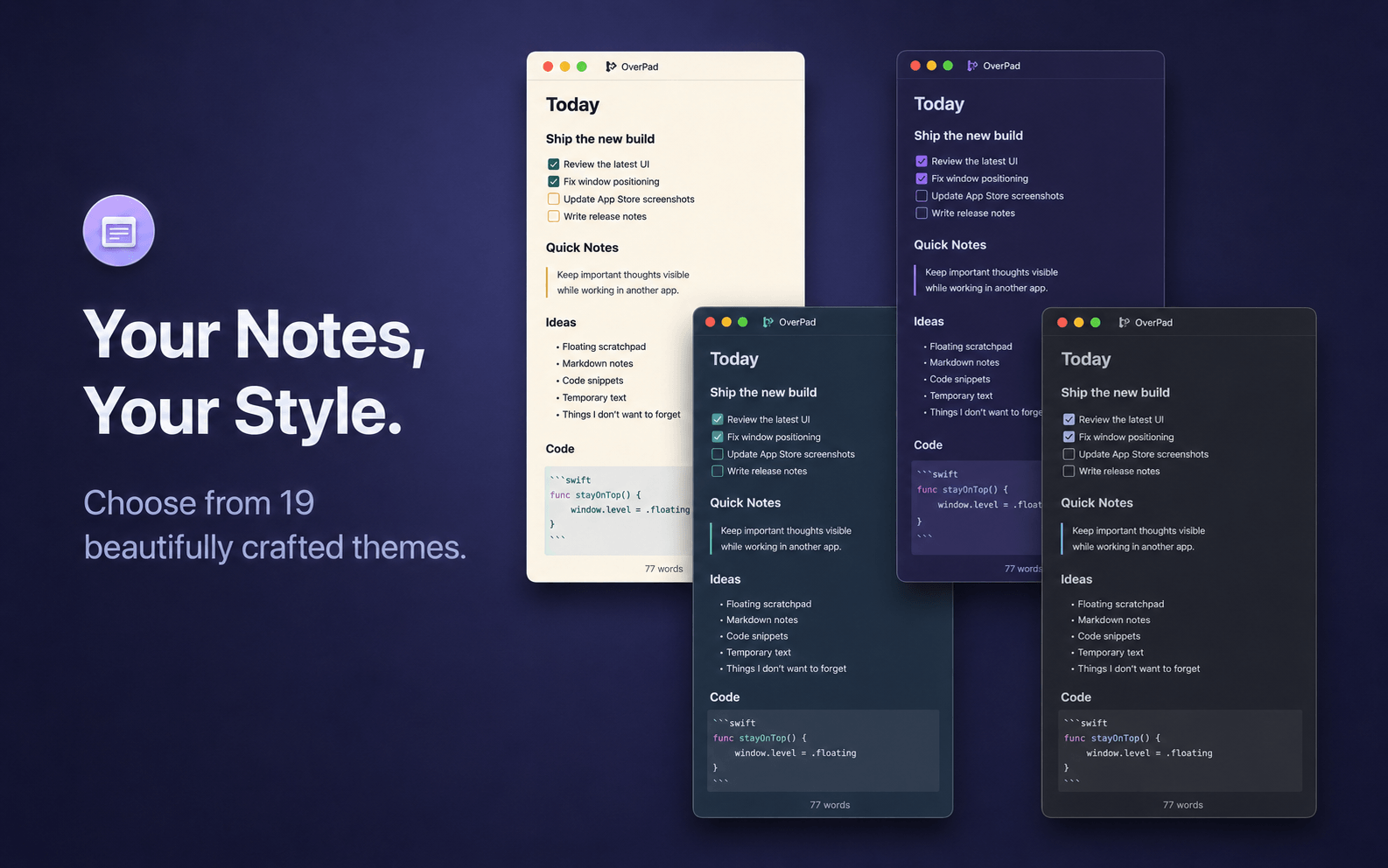
Task: Uncheck 'Review the latest UI' in cream window
Action: click(x=553, y=164)
